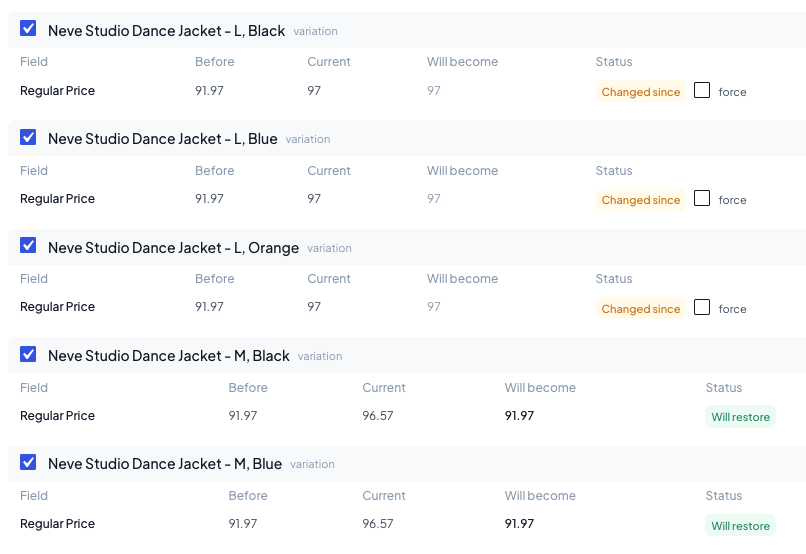Viewport: 806px width, 554px height.
Task: Click Will restore badge for M, Blue
Action: pos(740,525)
